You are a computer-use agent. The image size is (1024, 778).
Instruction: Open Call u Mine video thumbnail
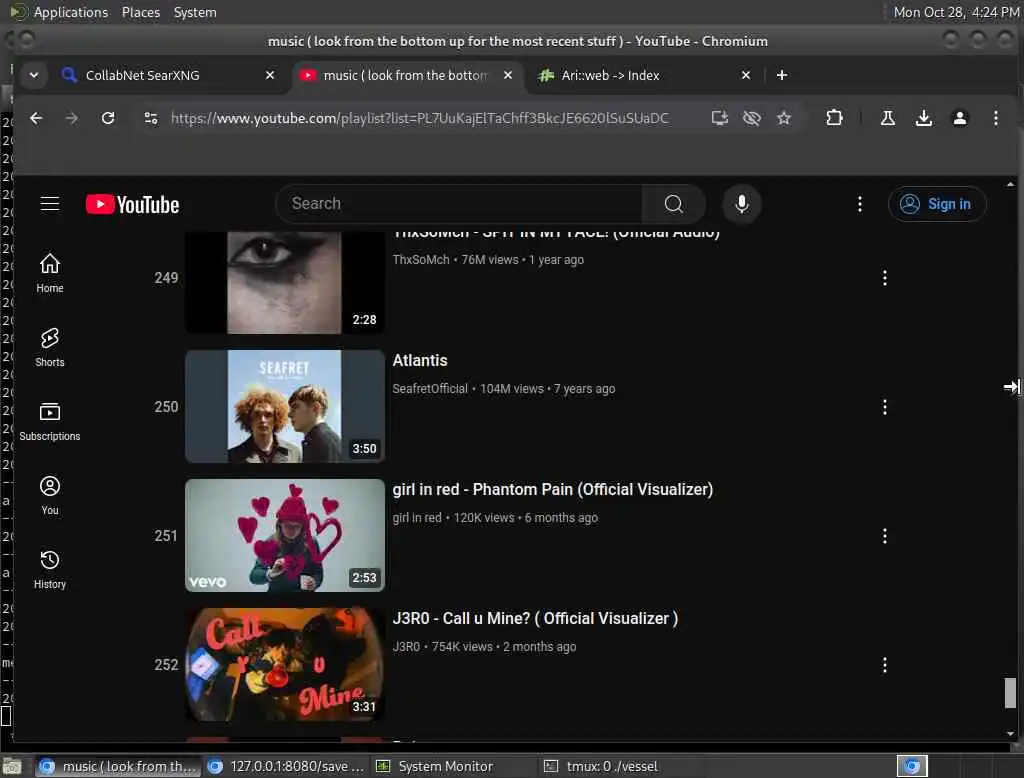click(285, 664)
